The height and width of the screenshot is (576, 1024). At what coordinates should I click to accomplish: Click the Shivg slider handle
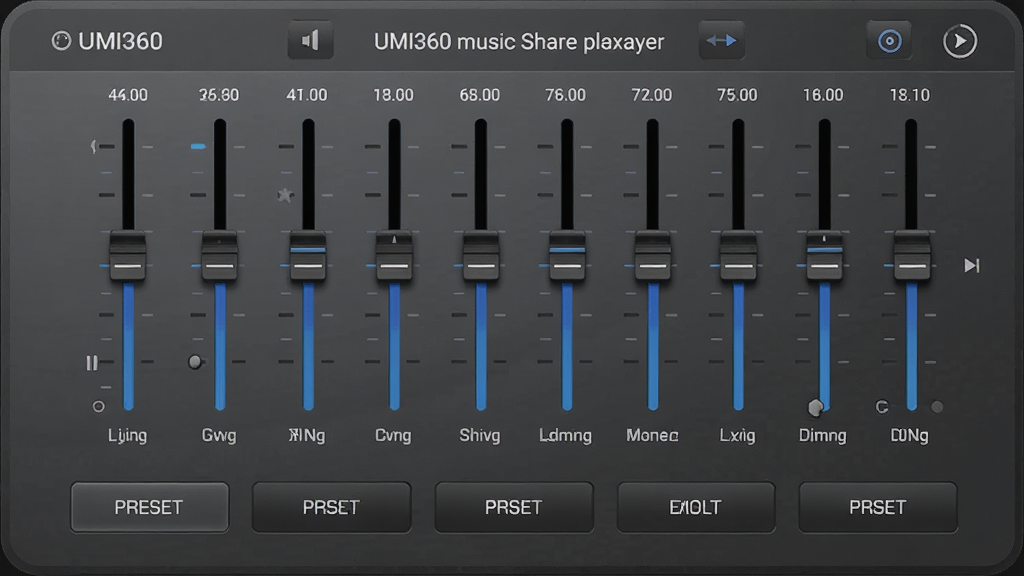[481, 256]
